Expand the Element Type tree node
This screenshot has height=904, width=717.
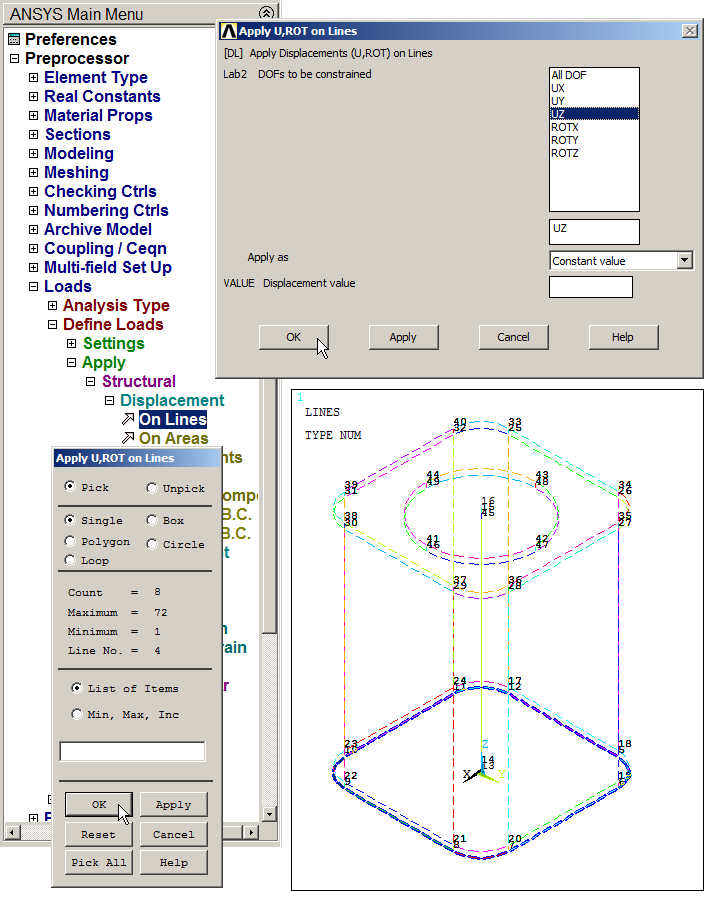coord(34,78)
